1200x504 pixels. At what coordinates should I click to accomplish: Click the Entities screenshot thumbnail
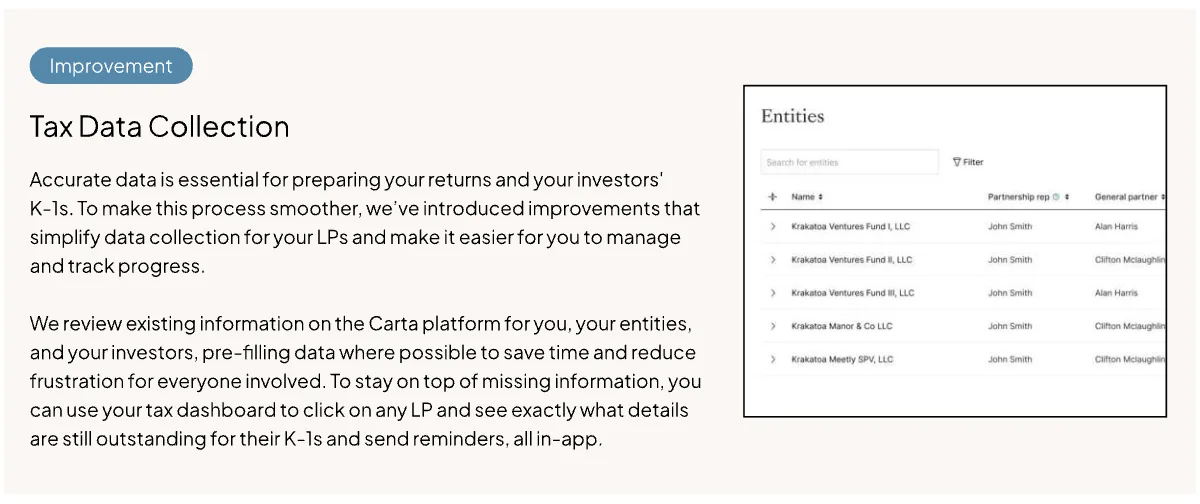(x=955, y=251)
